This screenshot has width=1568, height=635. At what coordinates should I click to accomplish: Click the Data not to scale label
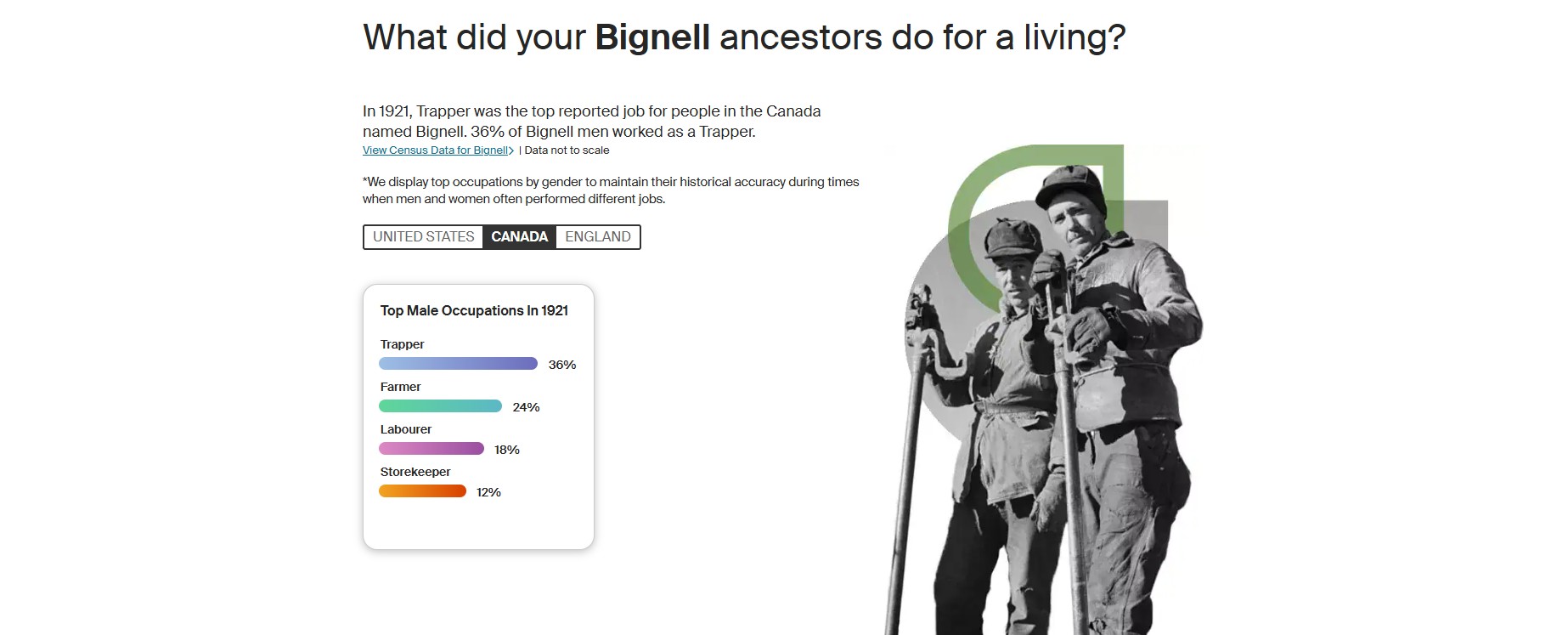tap(566, 150)
